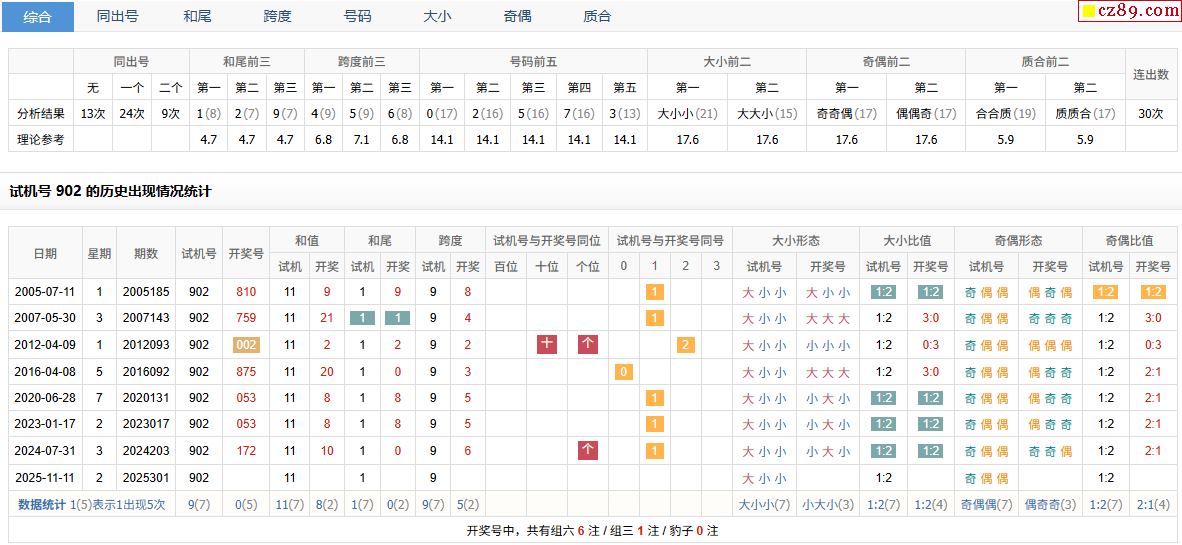Click the orange 2 badge in 2012-04-09 row
1182x545 pixels.
coord(685,345)
